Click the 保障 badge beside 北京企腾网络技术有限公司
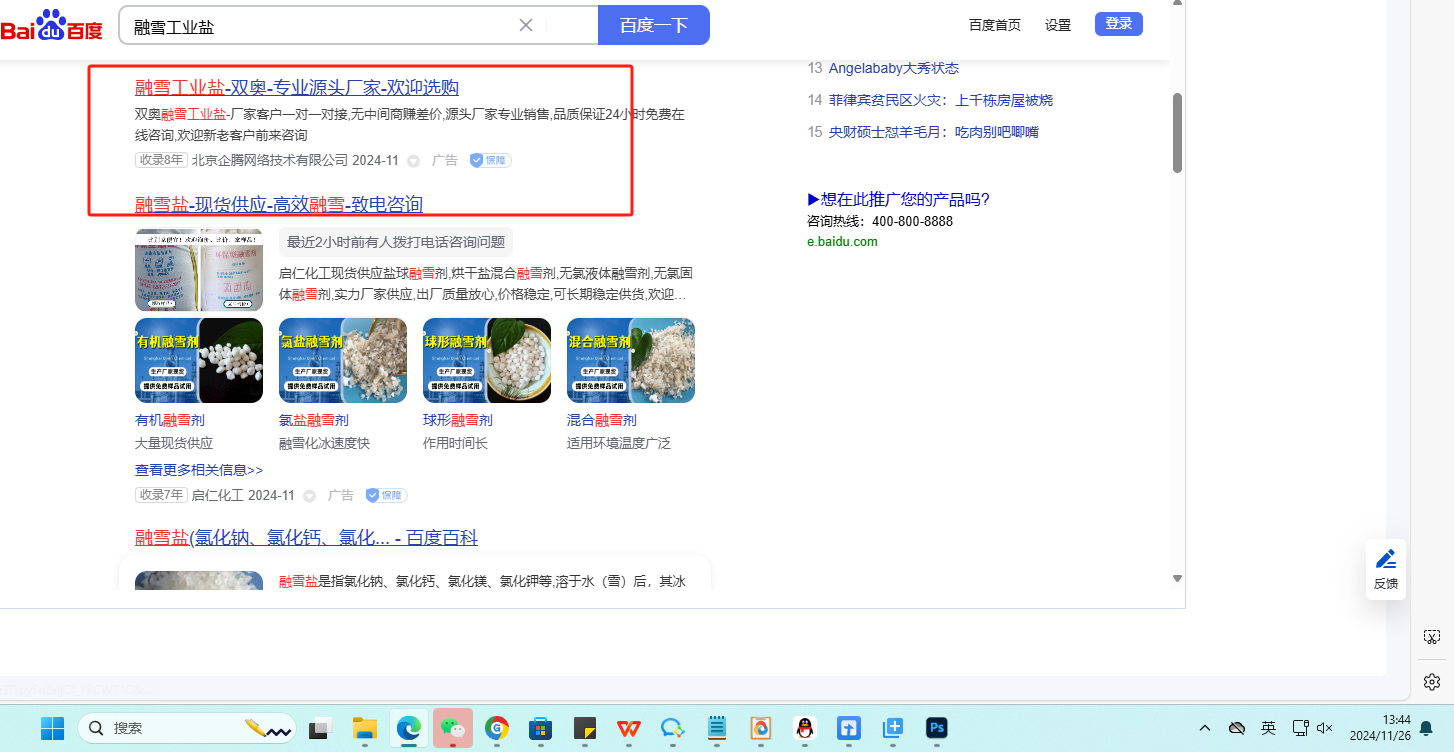Viewport: 1454px width, 752px height. [490, 160]
